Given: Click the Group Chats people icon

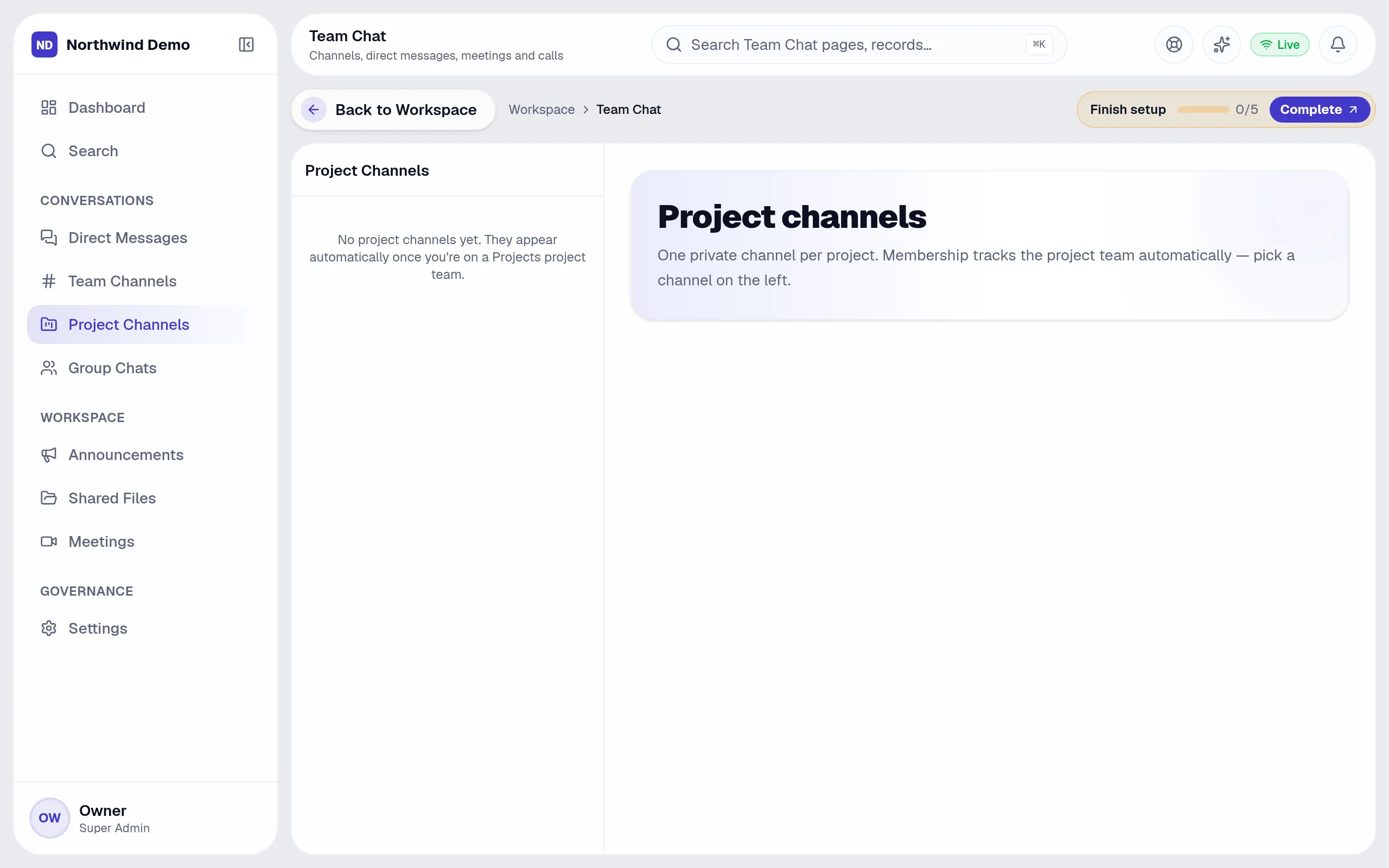Looking at the screenshot, I should pyautogui.click(x=49, y=368).
